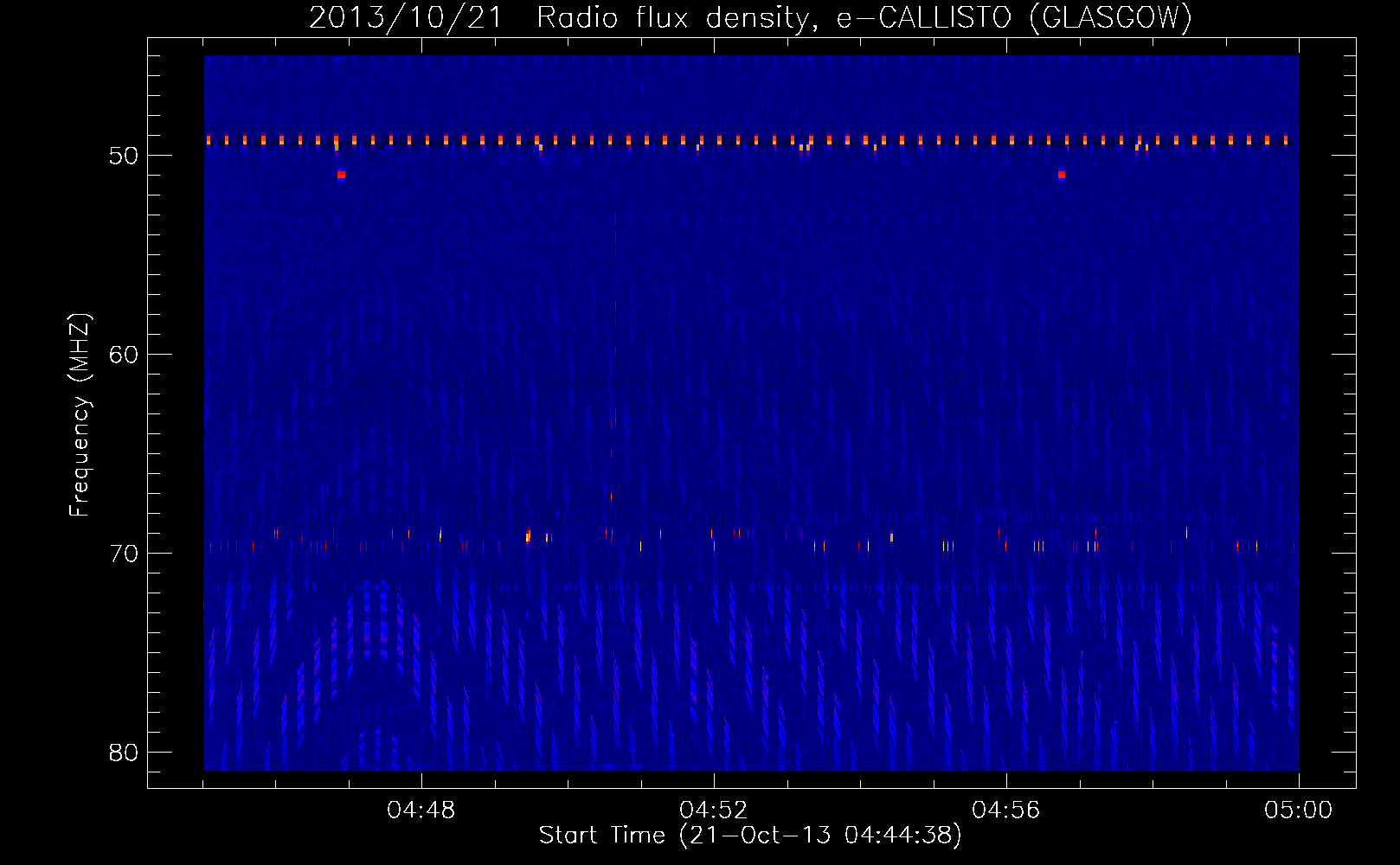Click the 'Frequency (MHZ)' axis label
The width and height of the screenshot is (1400, 865).
80,415
